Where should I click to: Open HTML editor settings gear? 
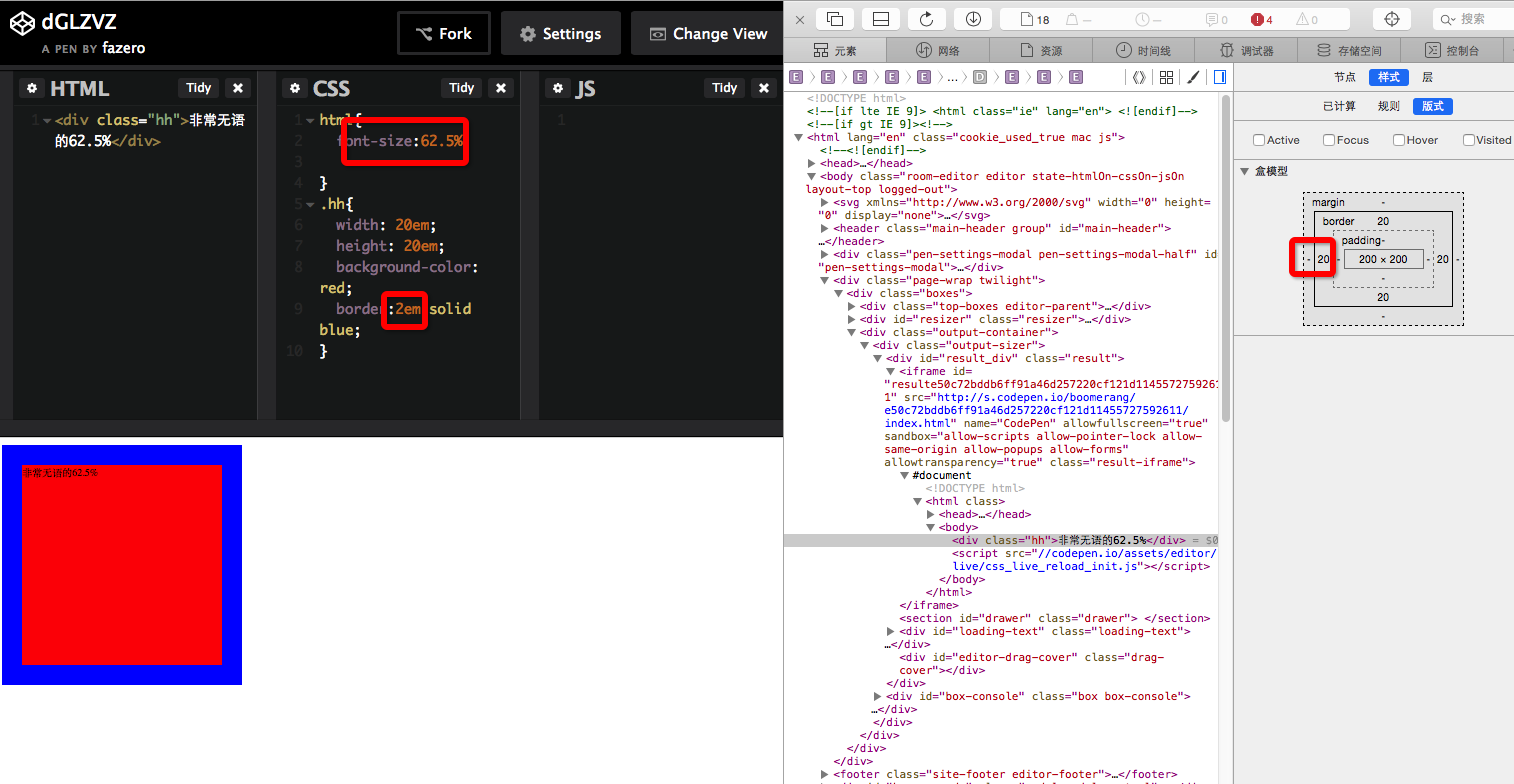pos(32,89)
